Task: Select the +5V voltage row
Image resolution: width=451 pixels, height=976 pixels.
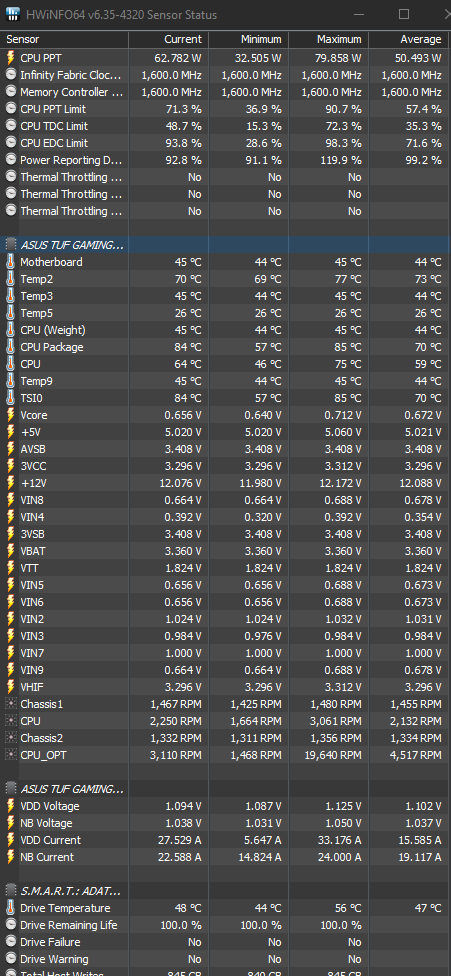Action: 225,432
